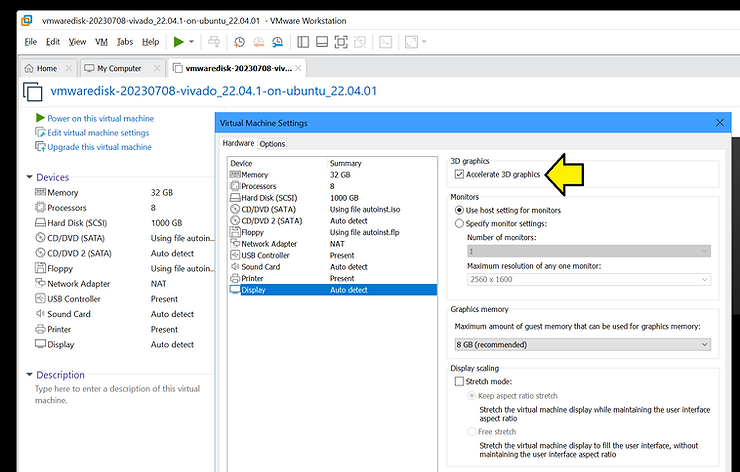Collapse the Description section

pyautogui.click(x=29, y=374)
